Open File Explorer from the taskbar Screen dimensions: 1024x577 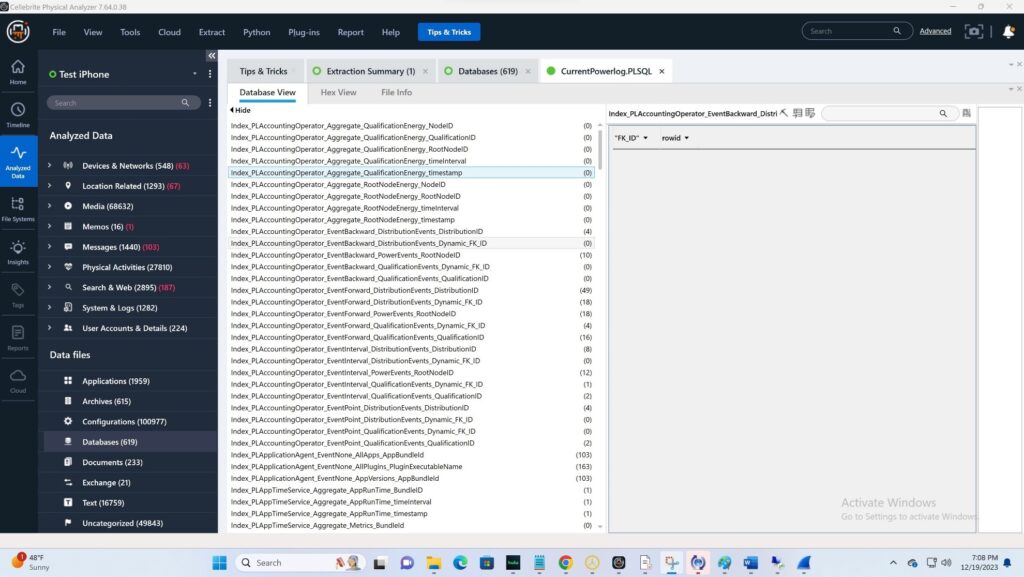434,563
